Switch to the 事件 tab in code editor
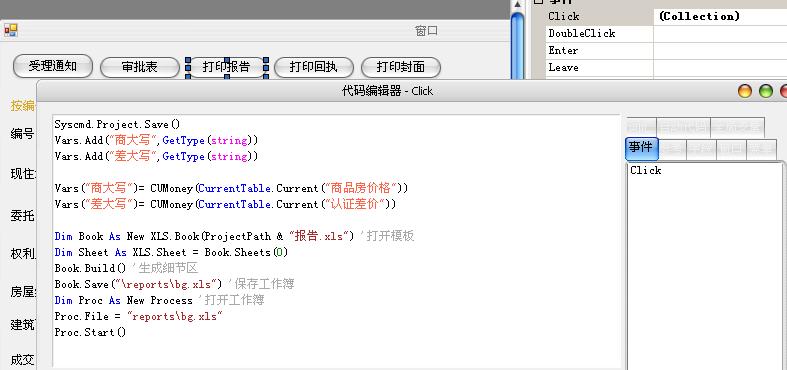The width and height of the screenshot is (787, 370). click(x=641, y=148)
